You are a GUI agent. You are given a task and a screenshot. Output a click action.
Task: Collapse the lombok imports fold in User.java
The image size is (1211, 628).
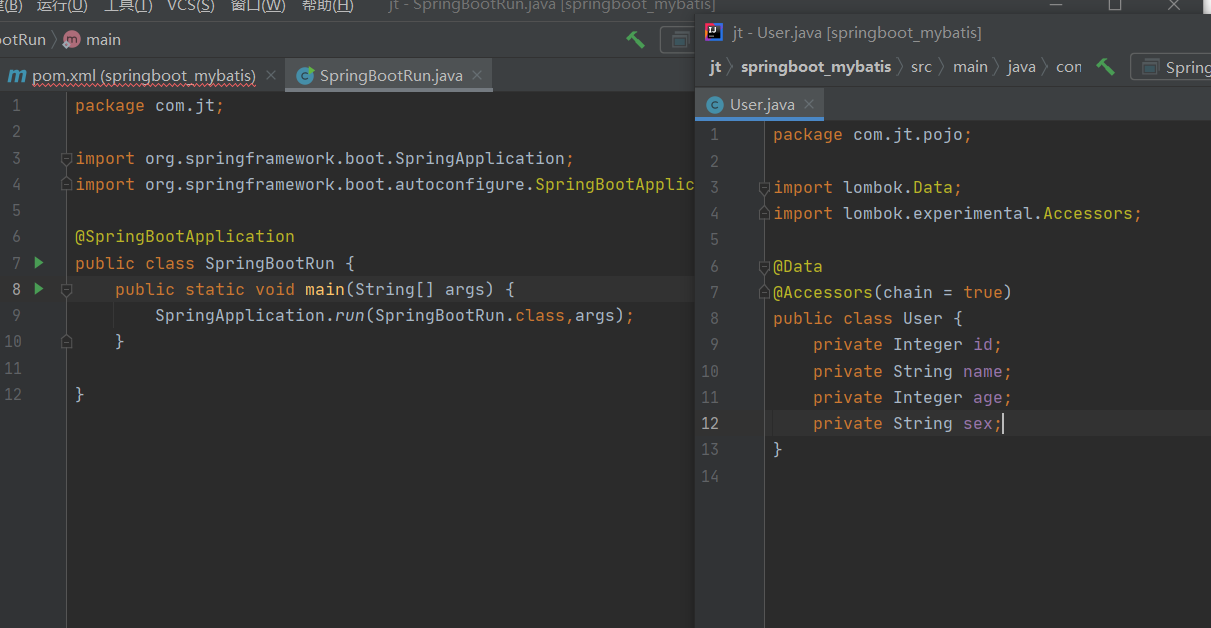[764, 187]
